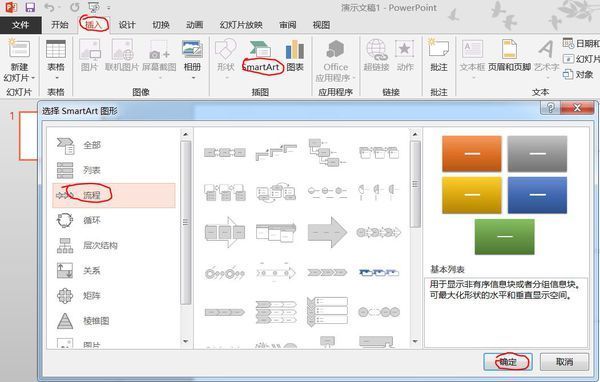The height and width of the screenshot is (382, 600).
Task: Click the 批注 comment icon
Action: coord(439,48)
